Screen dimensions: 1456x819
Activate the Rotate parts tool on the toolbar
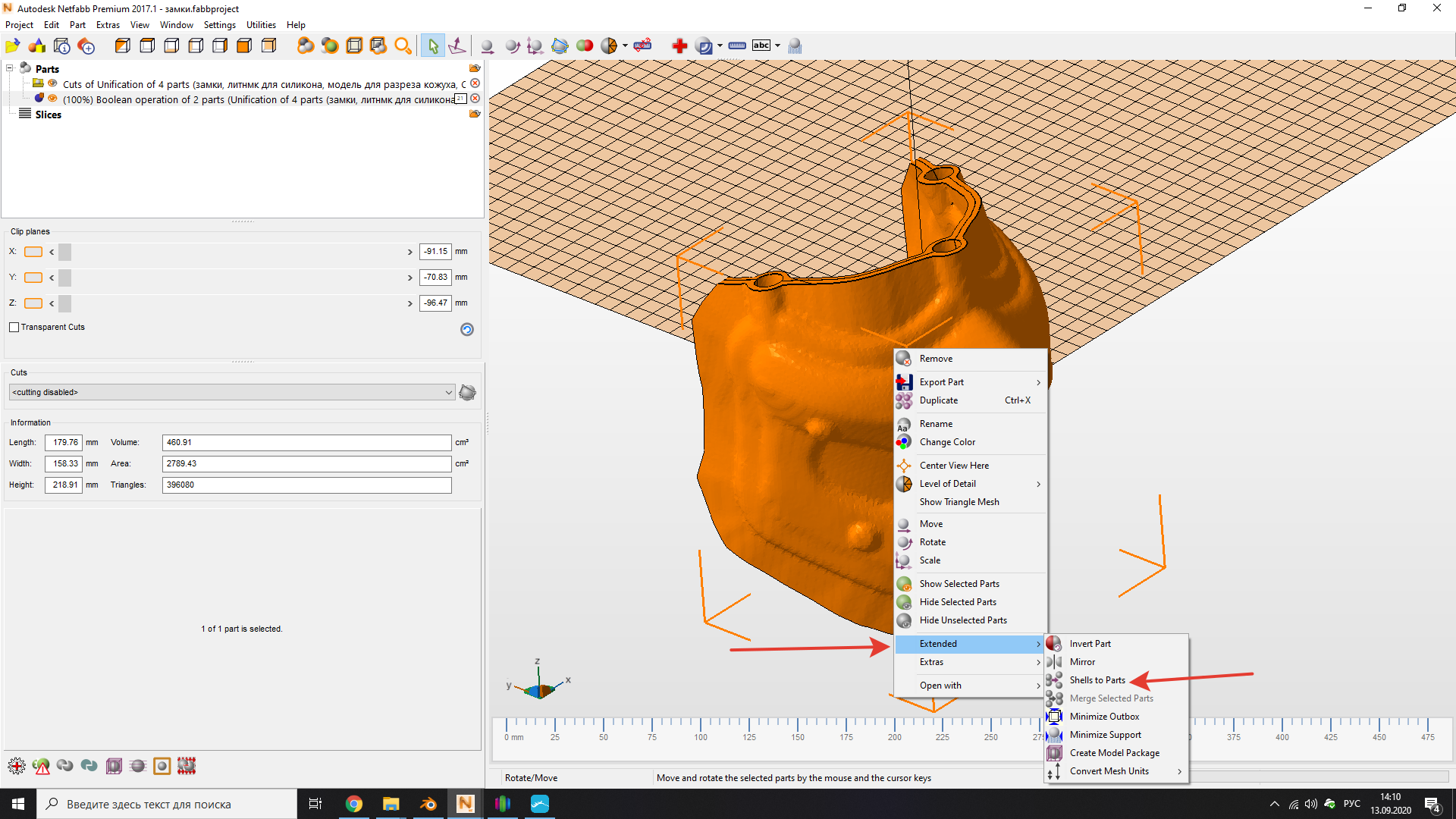point(513,45)
